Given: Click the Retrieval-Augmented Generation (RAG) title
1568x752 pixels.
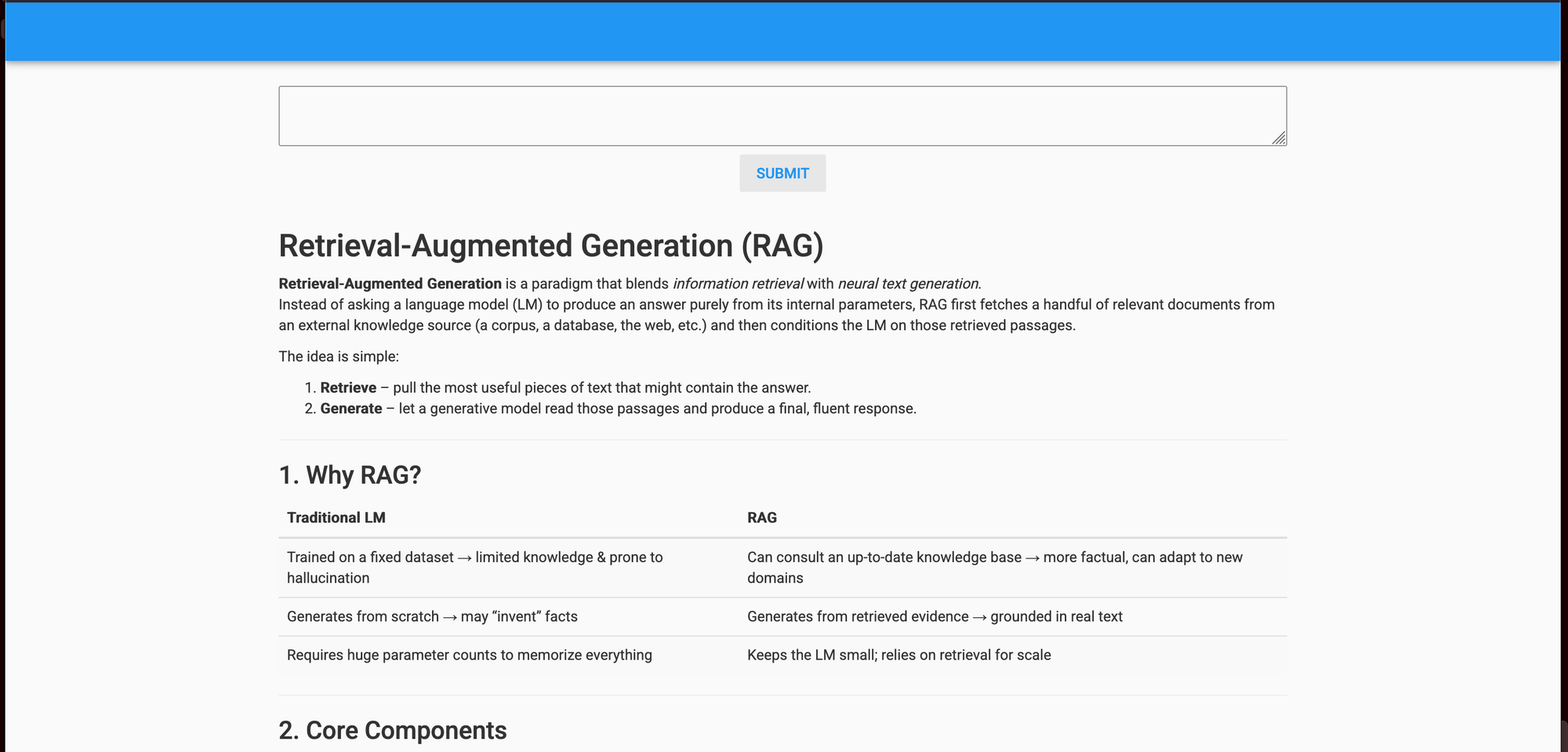Looking at the screenshot, I should click(550, 246).
